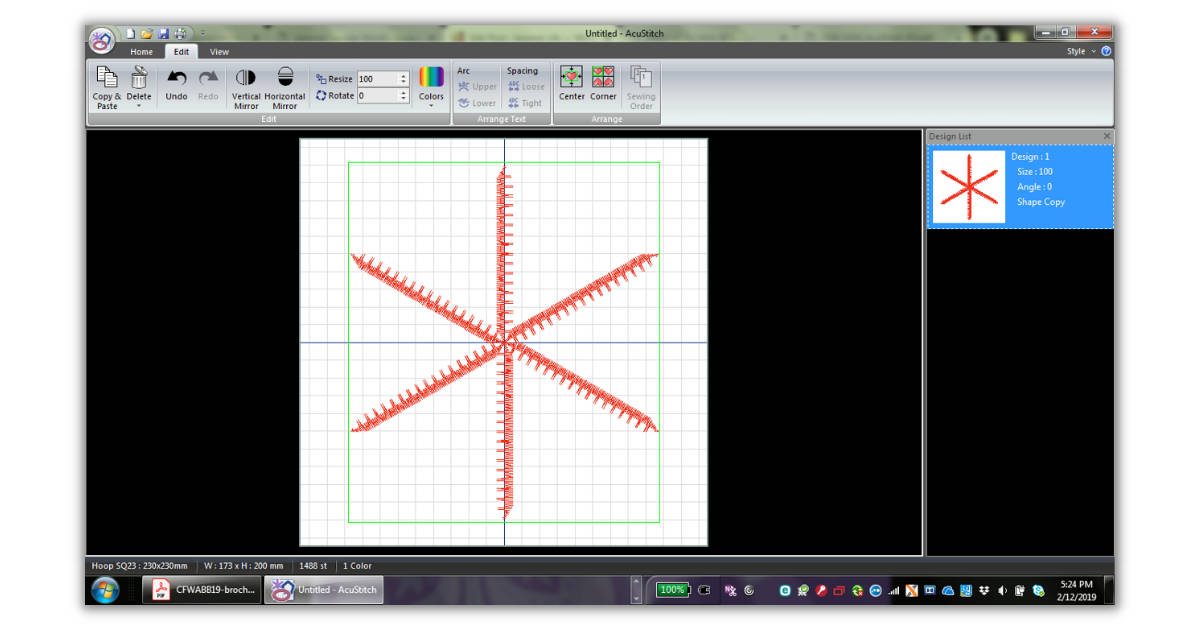The height and width of the screenshot is (630, 1200).
Task: Click the Rotate icon
Action: click(x=322, y=96)
